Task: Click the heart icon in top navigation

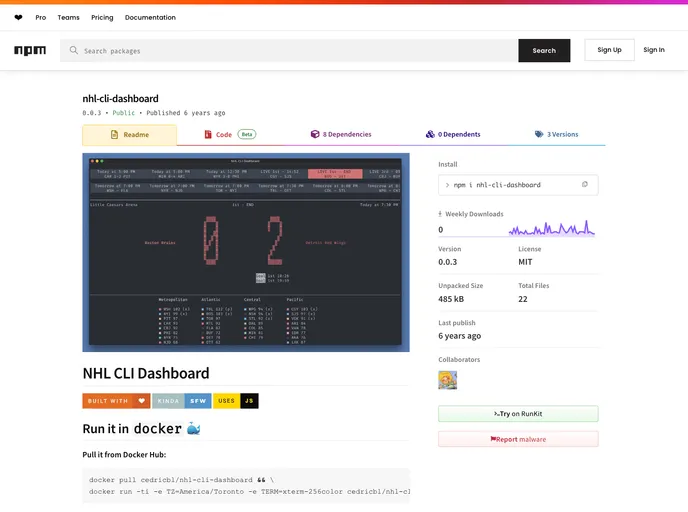Action: 18,18
